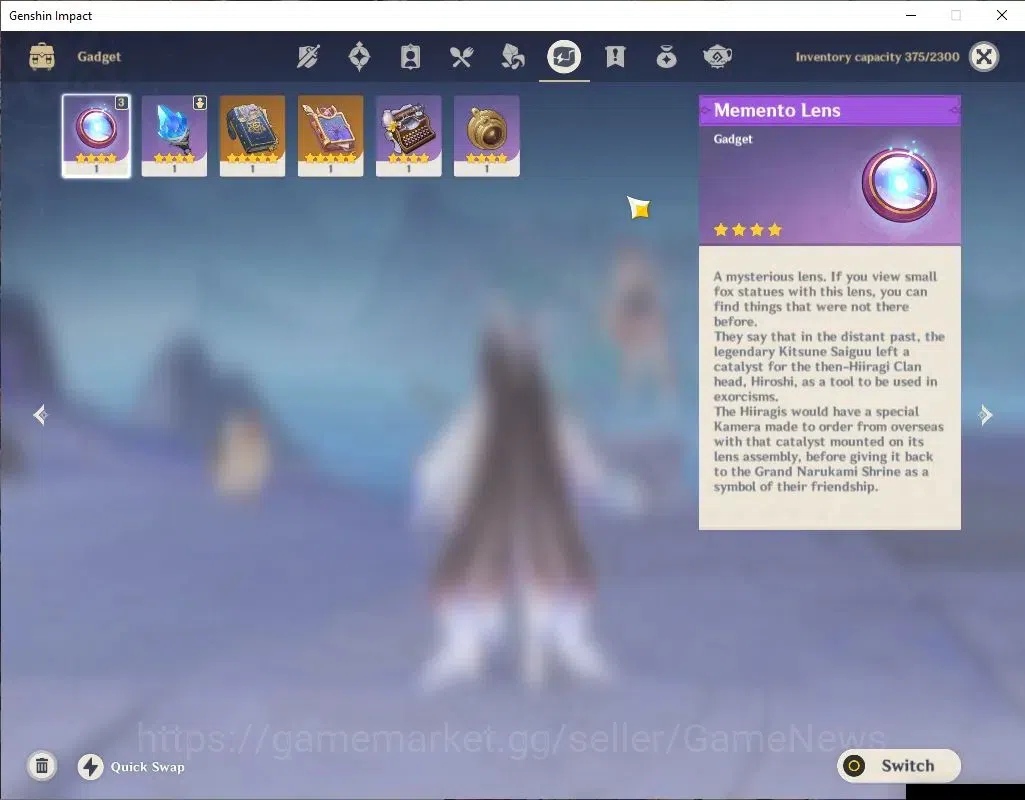Click the Memento Lens description text
Image resolution: width=1025 pixels, height=800 pixels.
point(829,381)
